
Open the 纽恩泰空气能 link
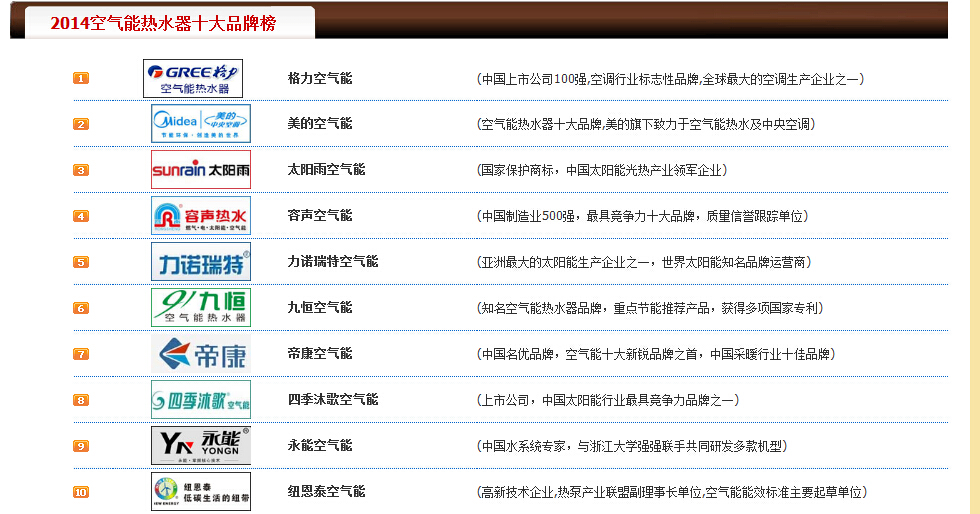point(326,491)
